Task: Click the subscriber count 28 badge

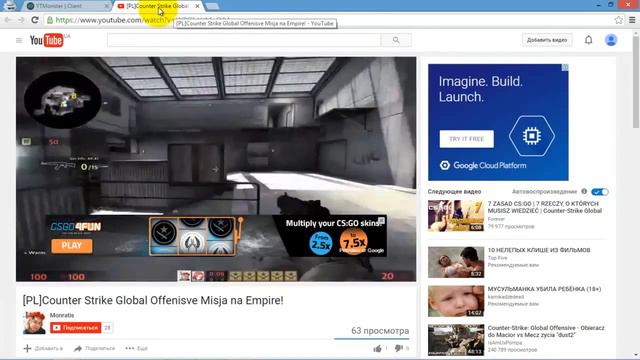Action: point(107,328)
